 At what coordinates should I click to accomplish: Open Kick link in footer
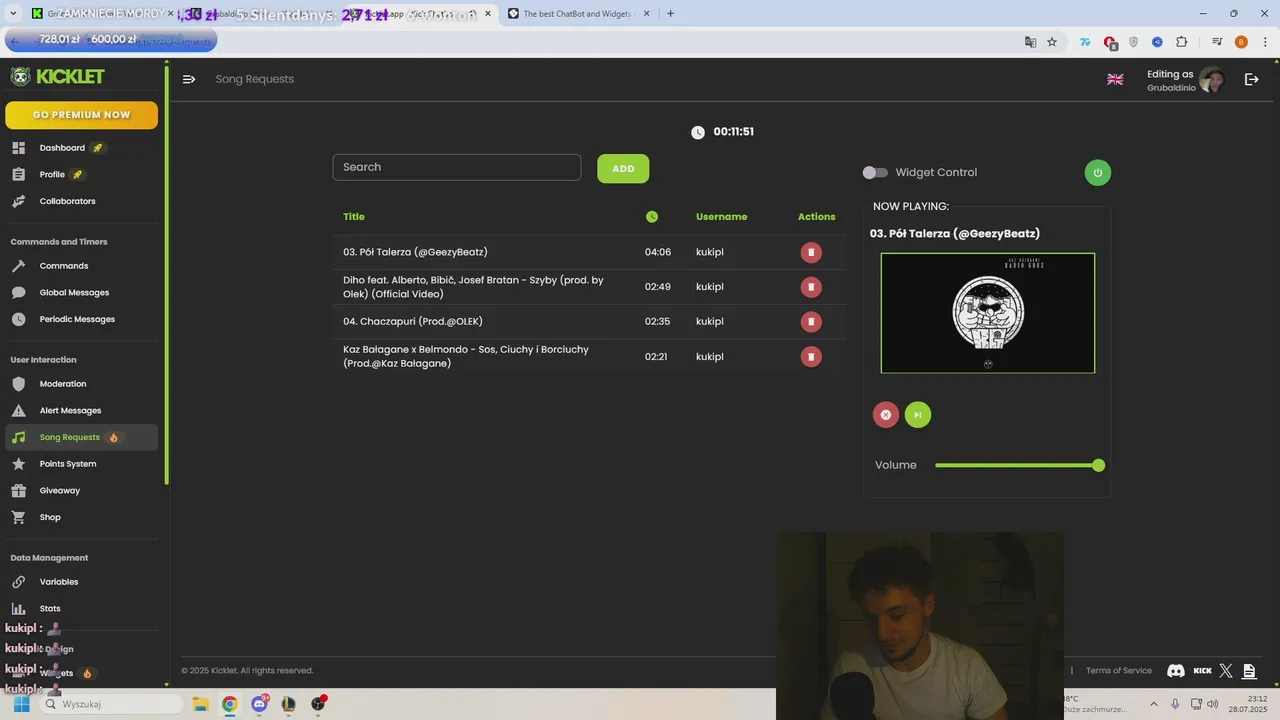click(x=1203, y=671)
